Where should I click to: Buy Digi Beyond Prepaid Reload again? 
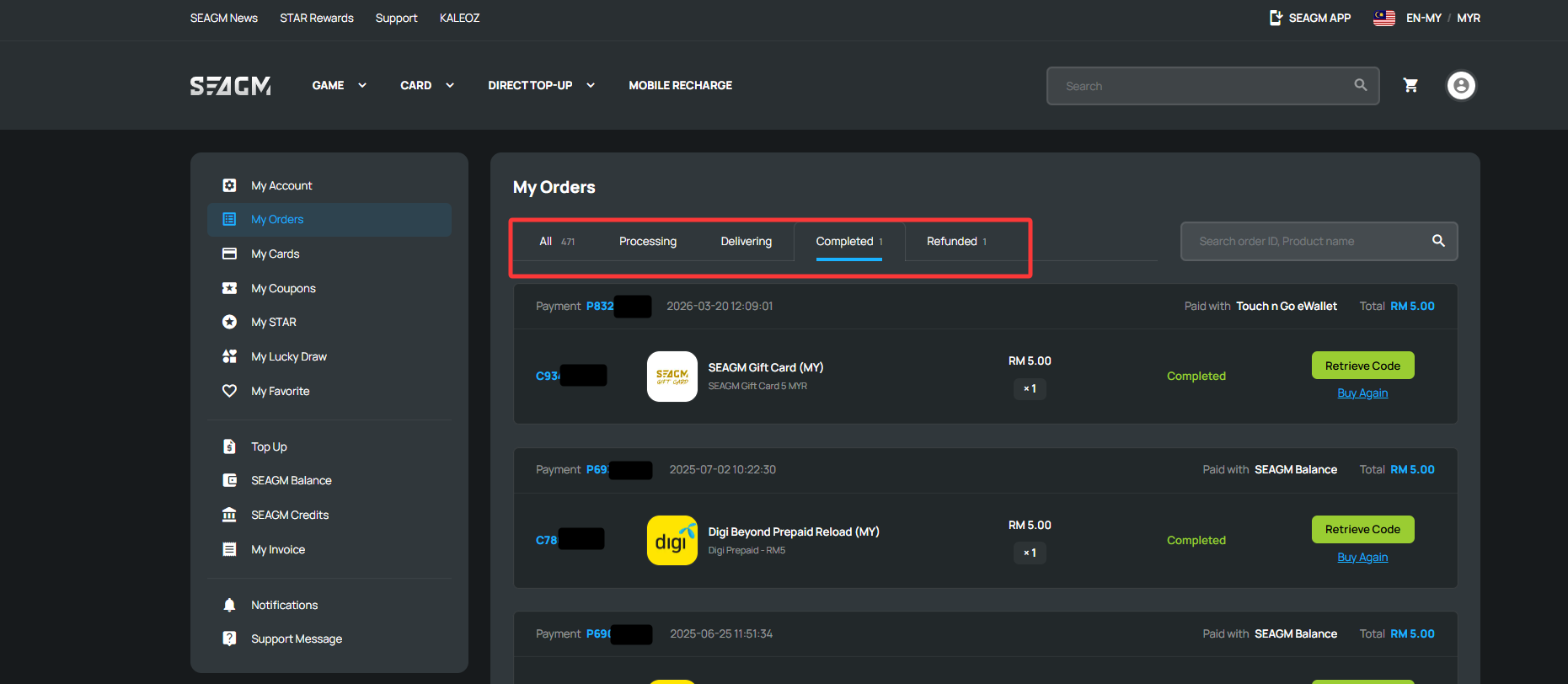[1362, 557]
